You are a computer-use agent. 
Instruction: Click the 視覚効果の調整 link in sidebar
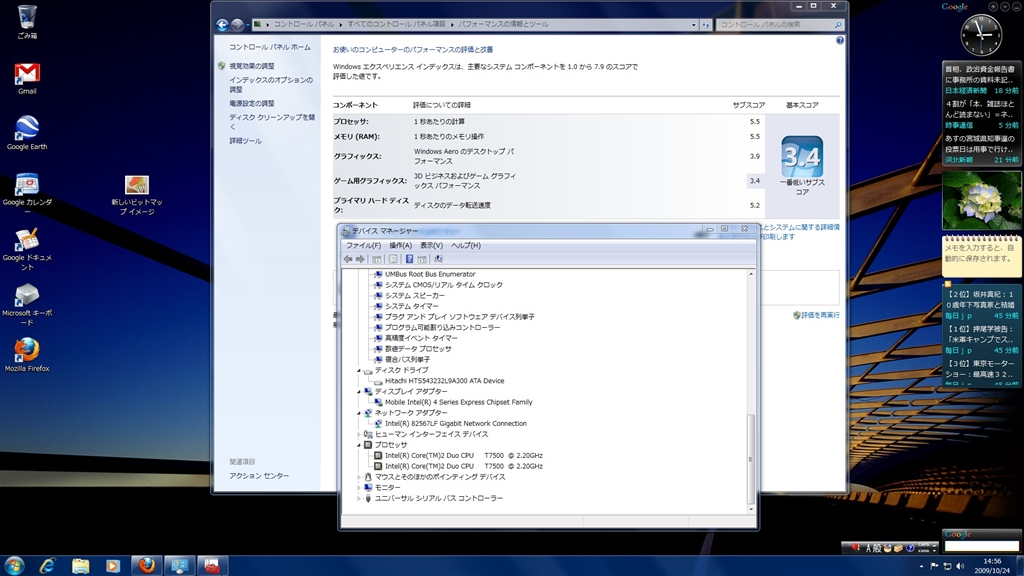click(x=252, y=66)
